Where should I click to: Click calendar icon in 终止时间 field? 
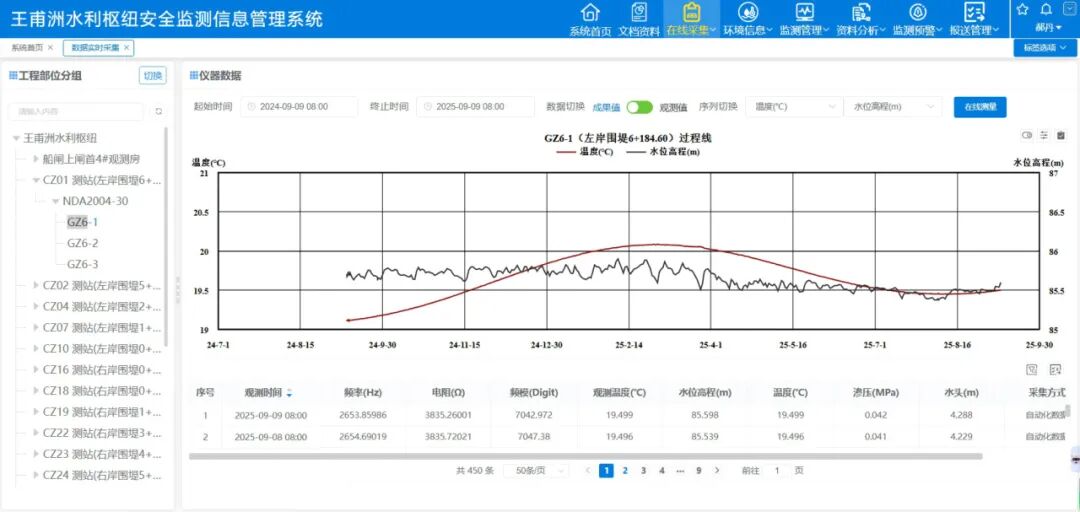(x=428, y=107)
